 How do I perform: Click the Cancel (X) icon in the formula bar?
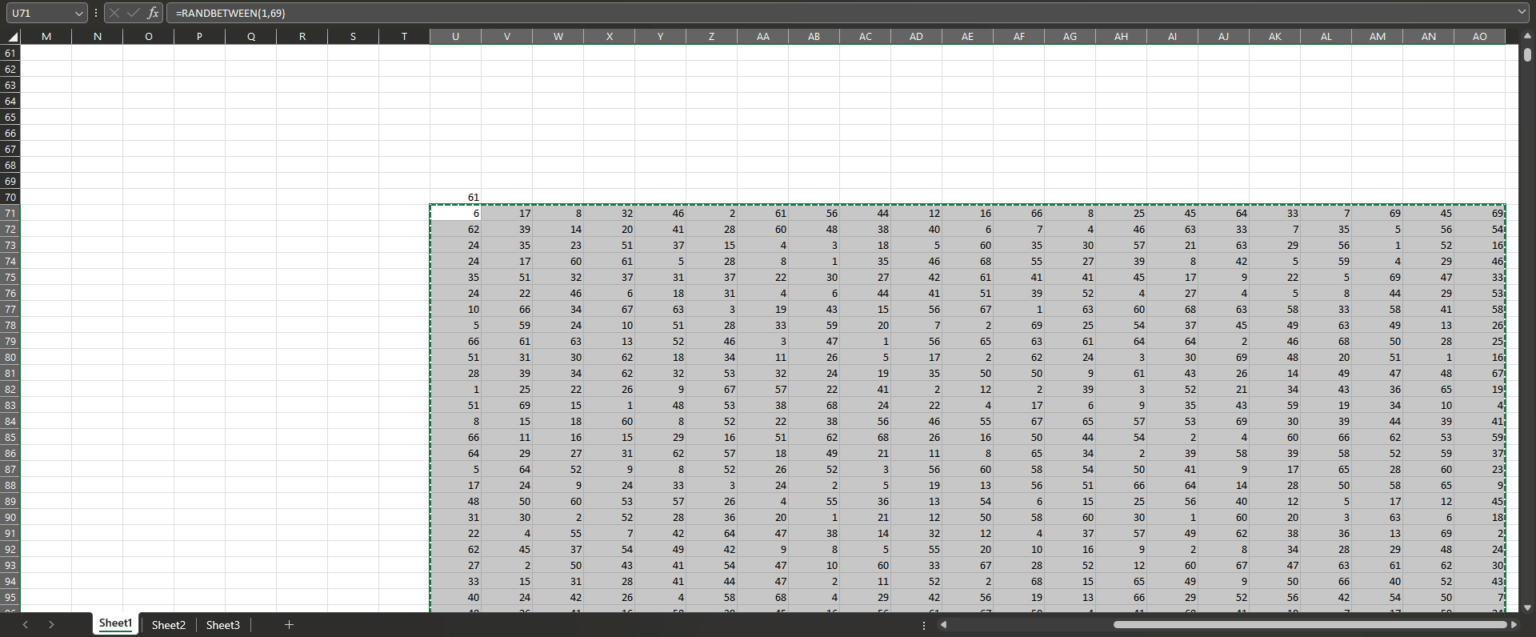pos(113,13)
